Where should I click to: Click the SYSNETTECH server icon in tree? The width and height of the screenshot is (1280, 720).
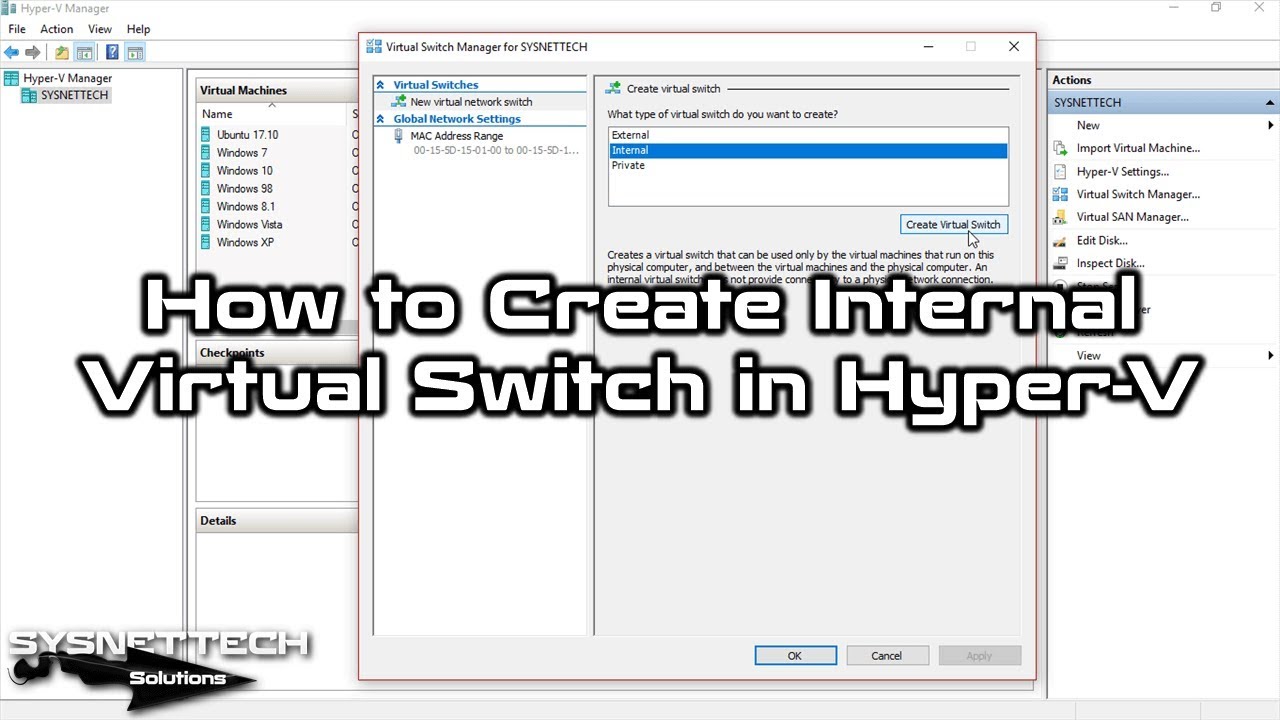pos(30,95)
